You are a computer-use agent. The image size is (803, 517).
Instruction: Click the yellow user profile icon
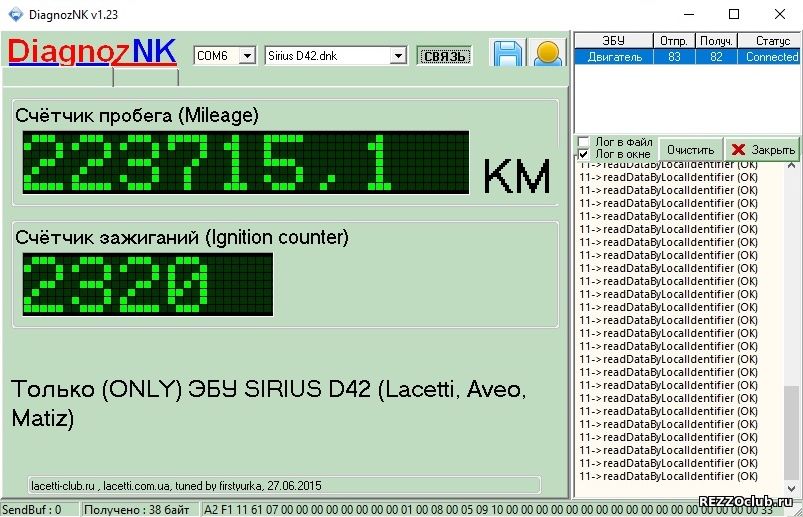(547, 53)
